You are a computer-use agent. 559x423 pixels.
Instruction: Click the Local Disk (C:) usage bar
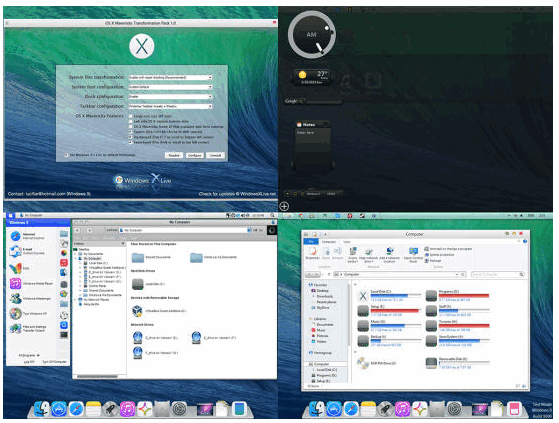pos(396,296)
